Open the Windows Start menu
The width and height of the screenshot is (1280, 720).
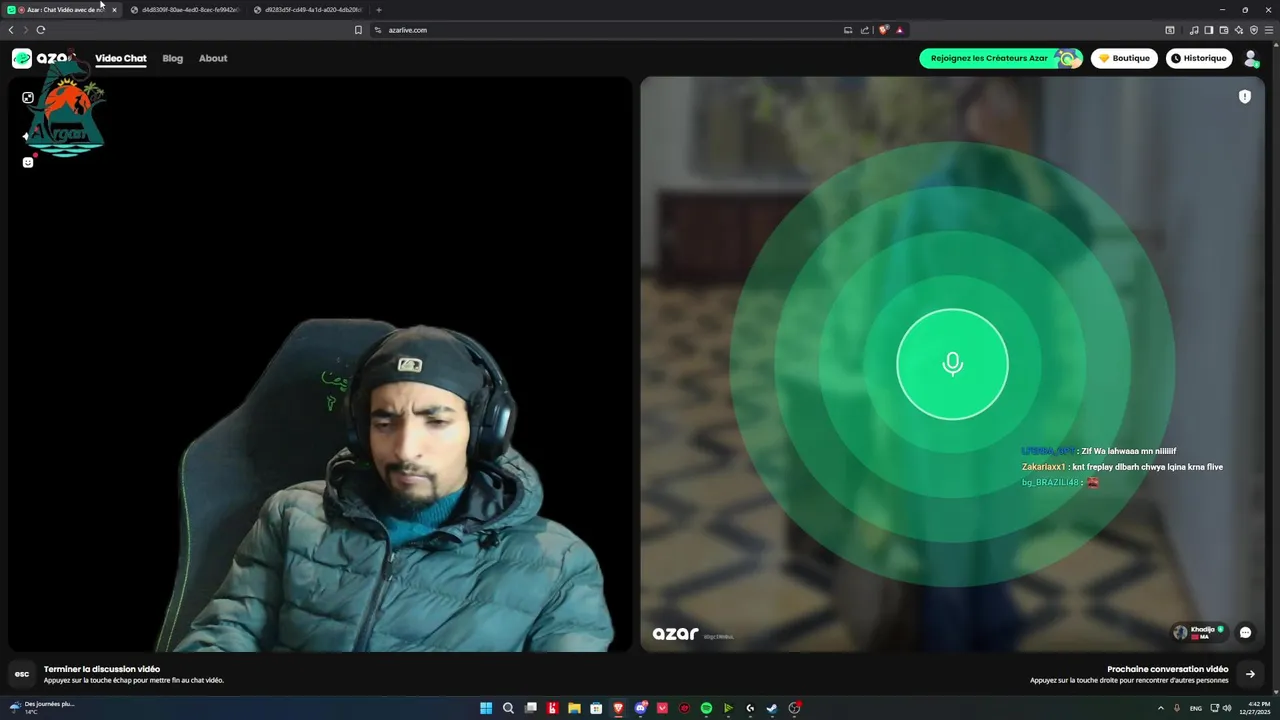pos(486,708)
